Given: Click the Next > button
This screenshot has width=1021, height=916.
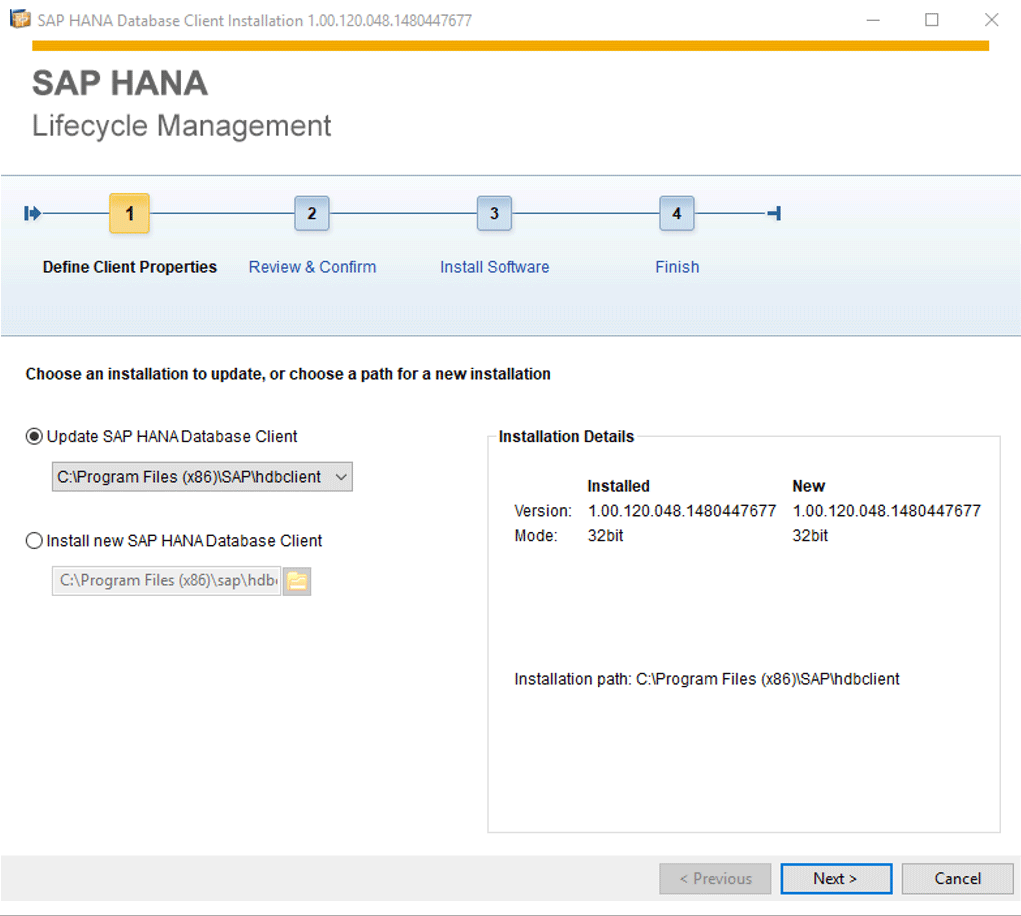Looking at the screenshot, I should point(836,878).
